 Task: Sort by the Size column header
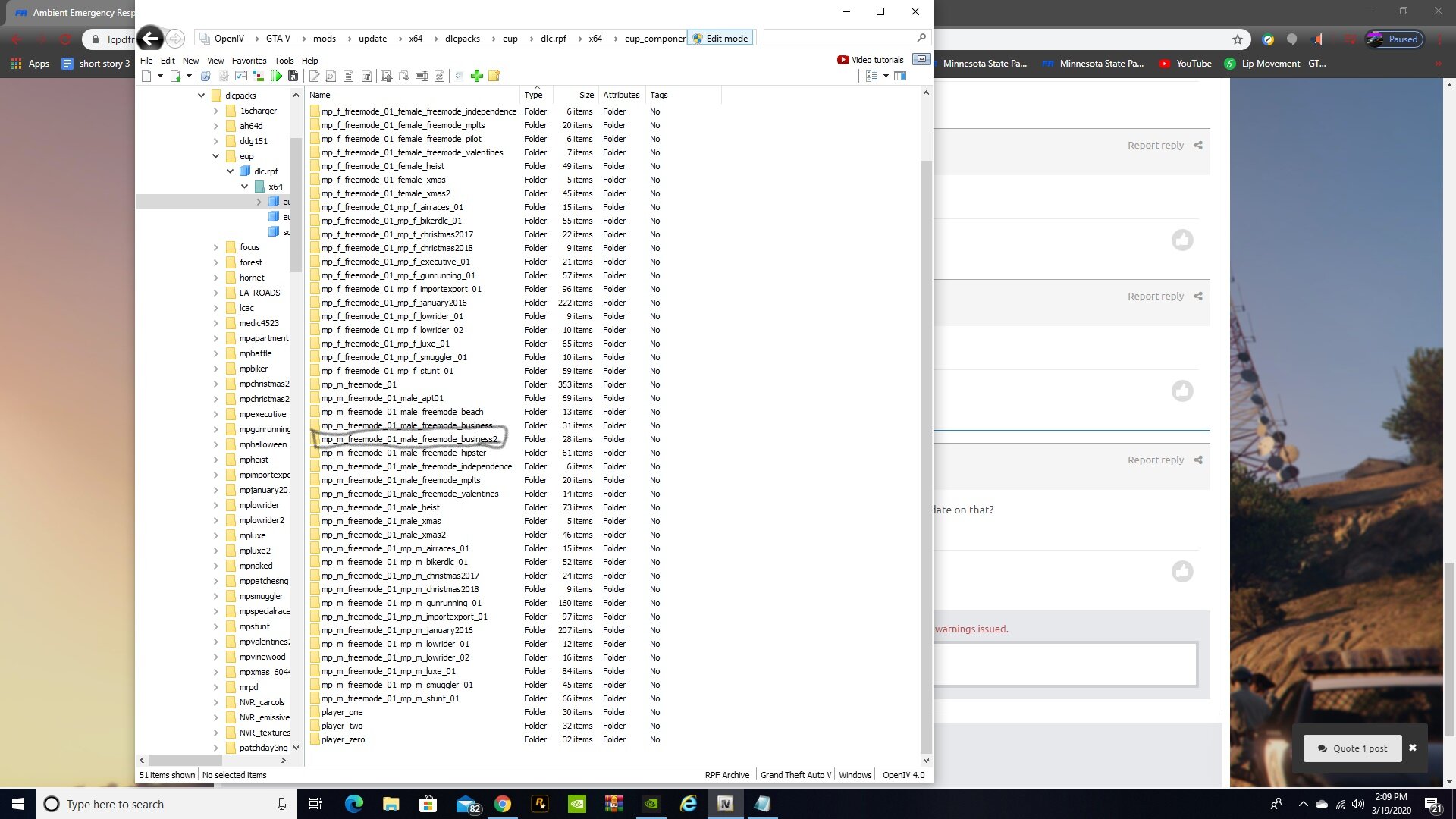[x=586, y=95]
